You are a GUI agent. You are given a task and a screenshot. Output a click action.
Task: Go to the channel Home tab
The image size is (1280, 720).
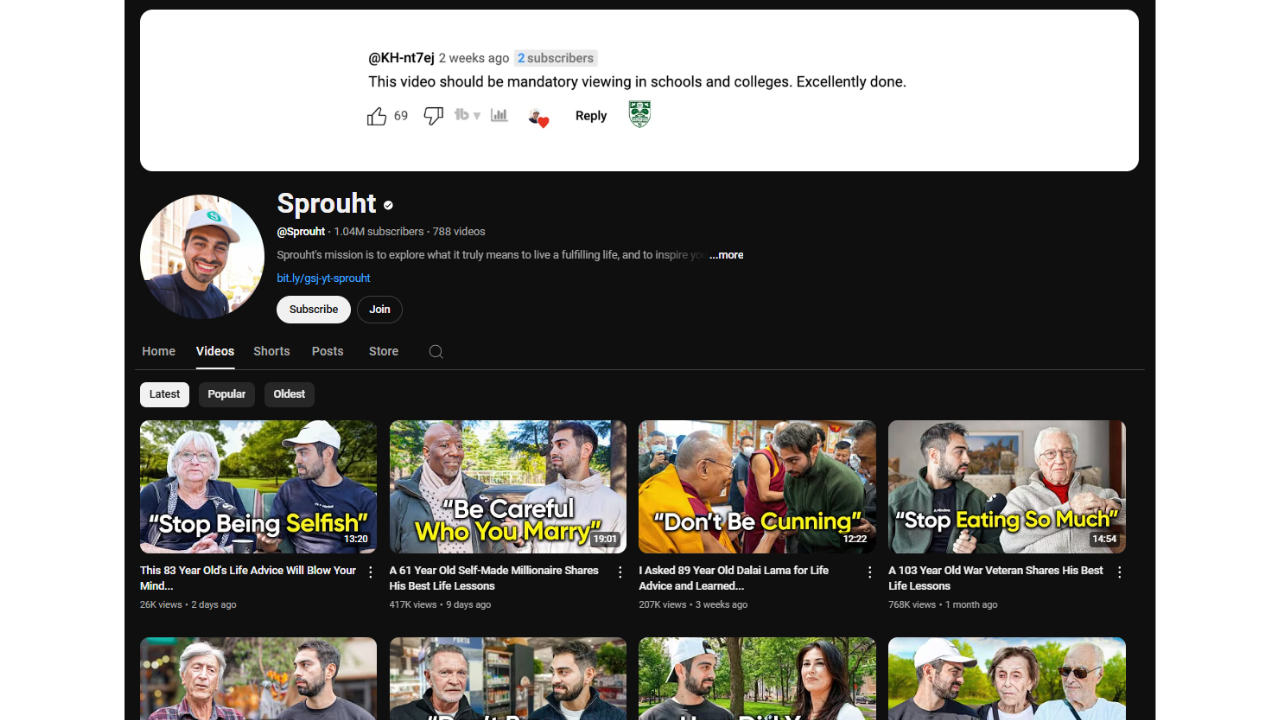[x=159, y=351]
